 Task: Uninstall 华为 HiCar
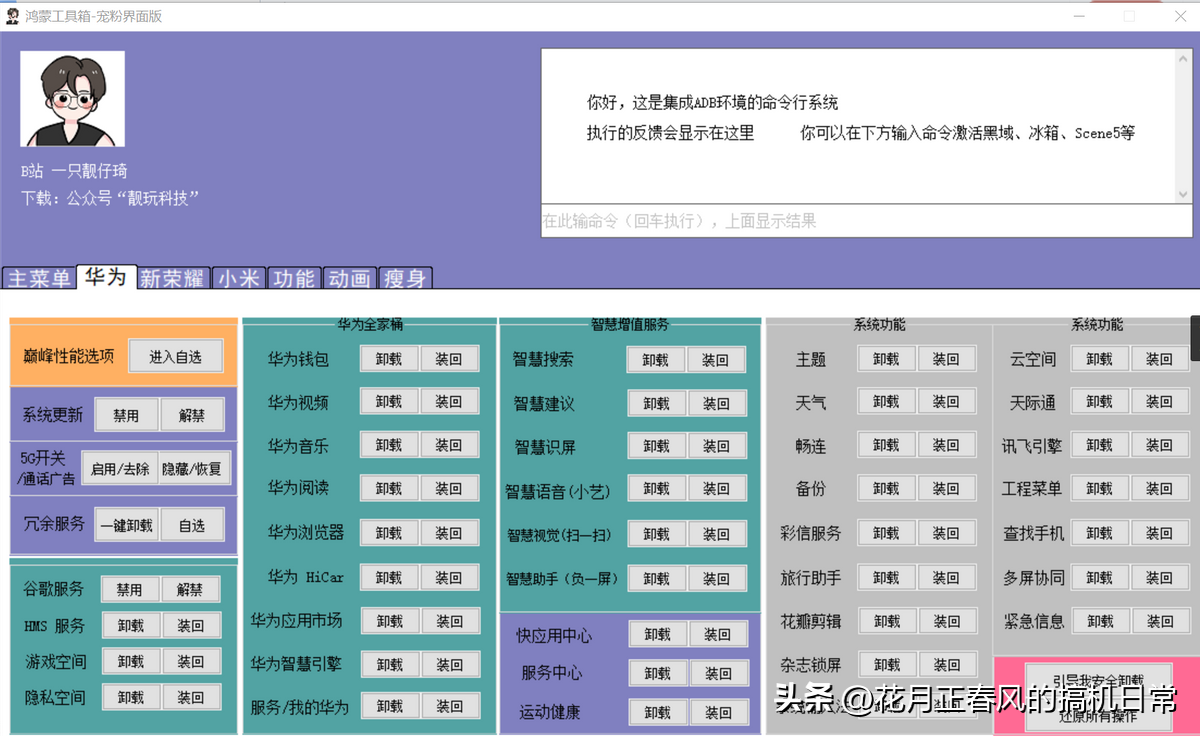(389, 577)
